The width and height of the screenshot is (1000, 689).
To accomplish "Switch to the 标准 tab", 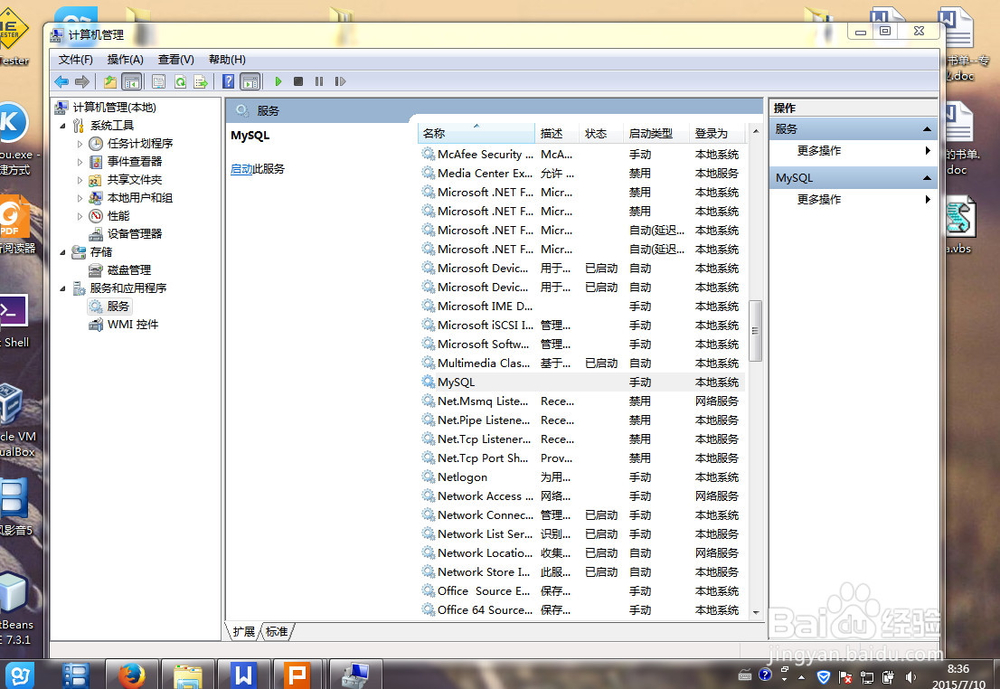I will point(277,632).
